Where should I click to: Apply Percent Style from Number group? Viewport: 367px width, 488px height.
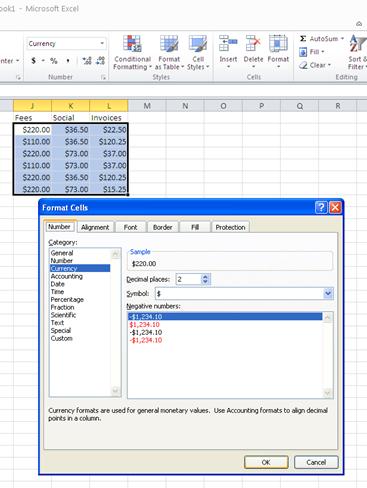point(54,61)
